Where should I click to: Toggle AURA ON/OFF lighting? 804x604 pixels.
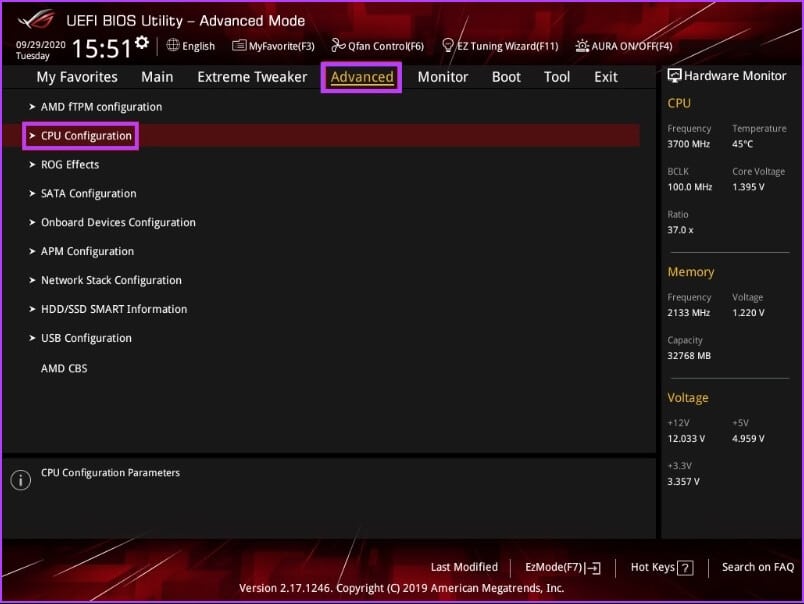pyautogui.click(x=583, y=46)
